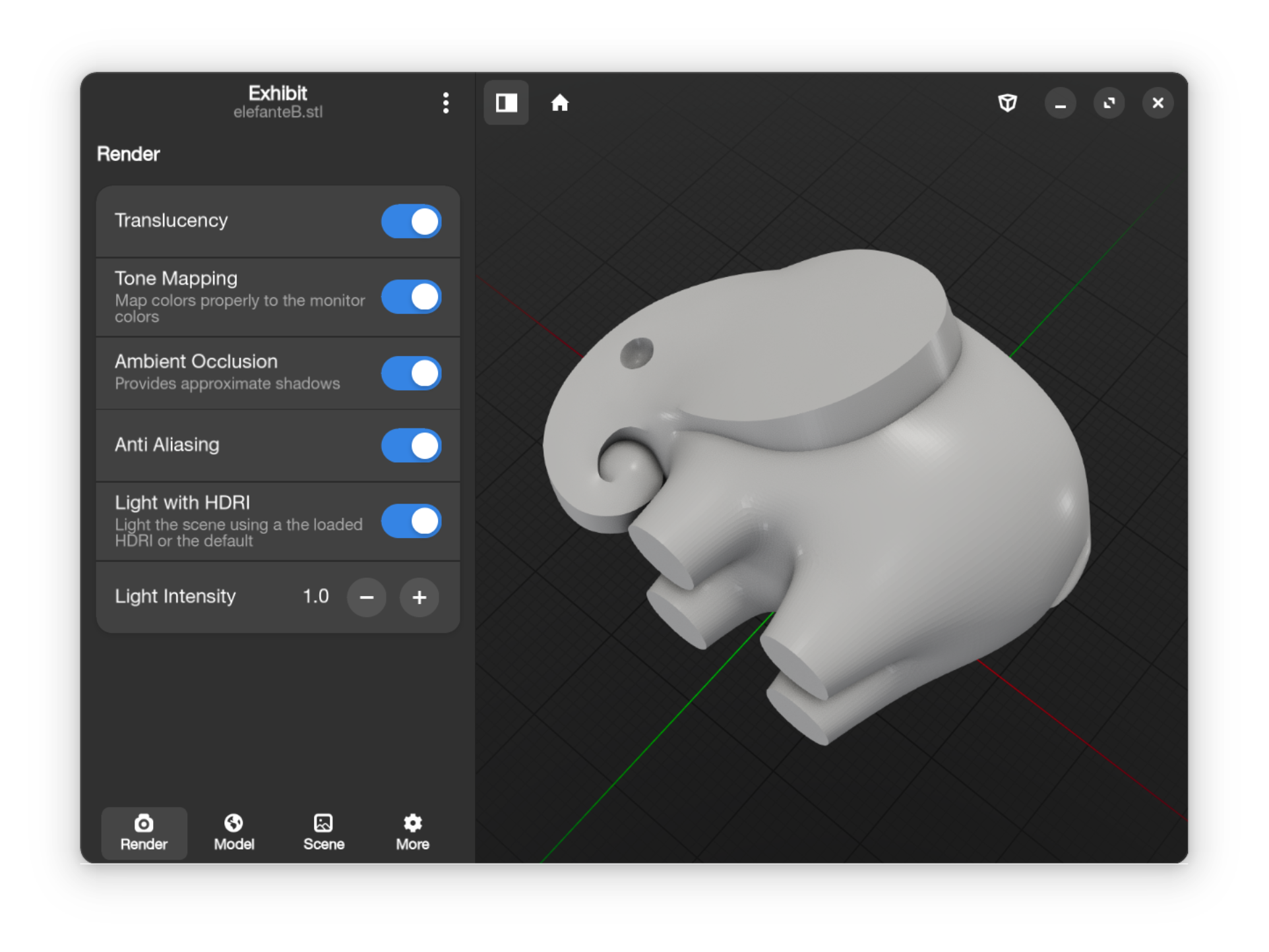Viewport: 1269px width, 952px height.
Task: Decrease Light Intensity with minus button
Action: click(x=367, y=597)
